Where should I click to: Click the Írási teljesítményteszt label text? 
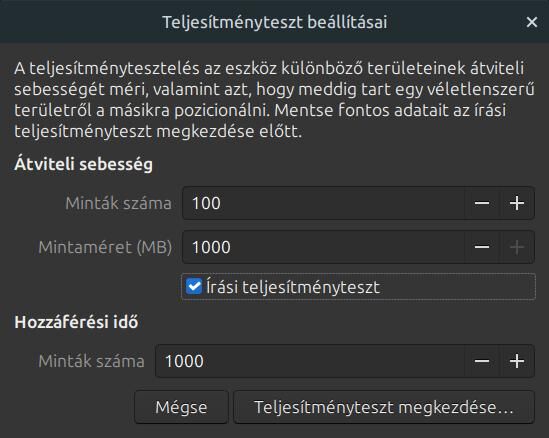tap(293, 287)
